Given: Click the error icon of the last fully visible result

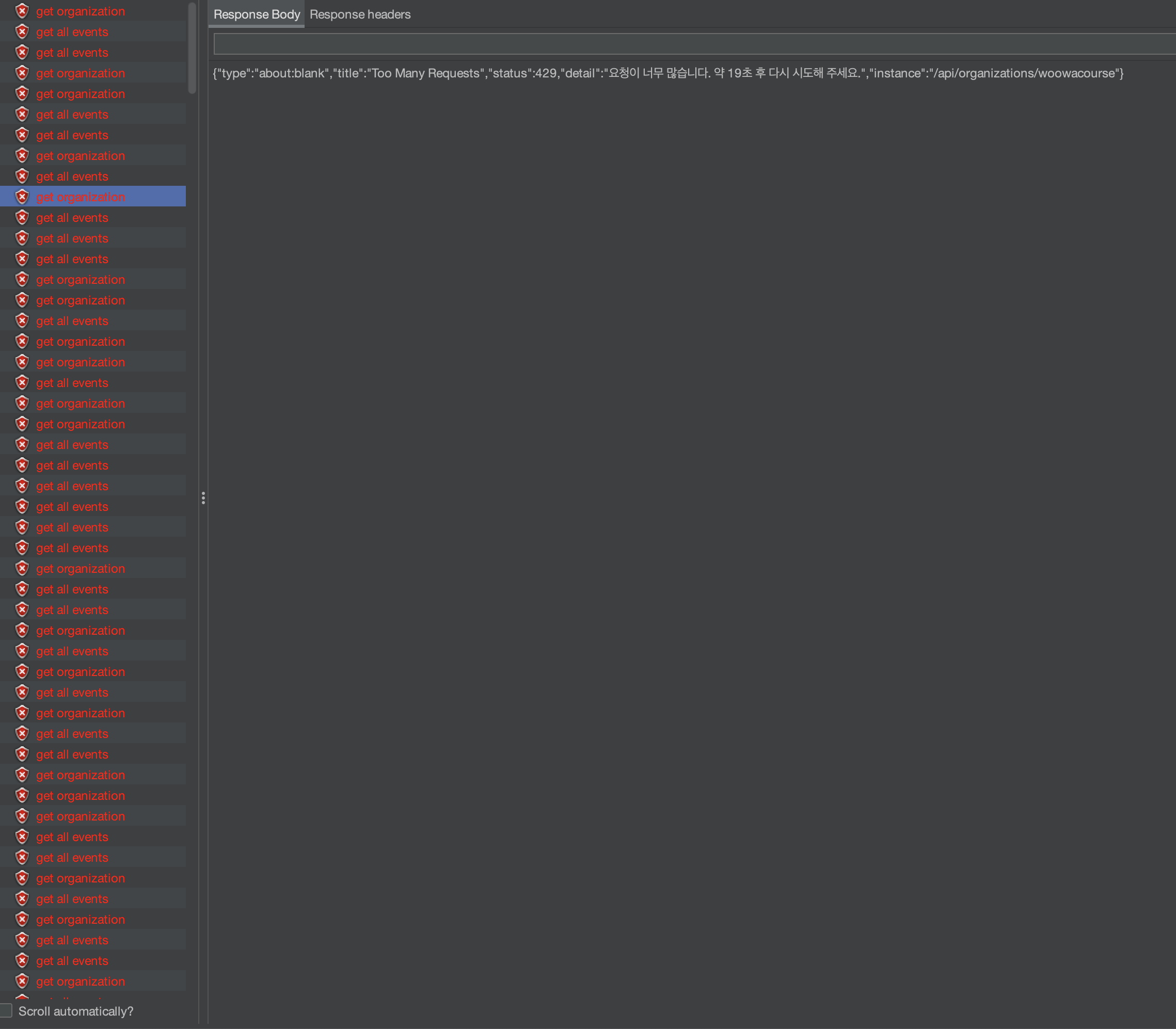Looking at the screenshot, I should 22,982.
